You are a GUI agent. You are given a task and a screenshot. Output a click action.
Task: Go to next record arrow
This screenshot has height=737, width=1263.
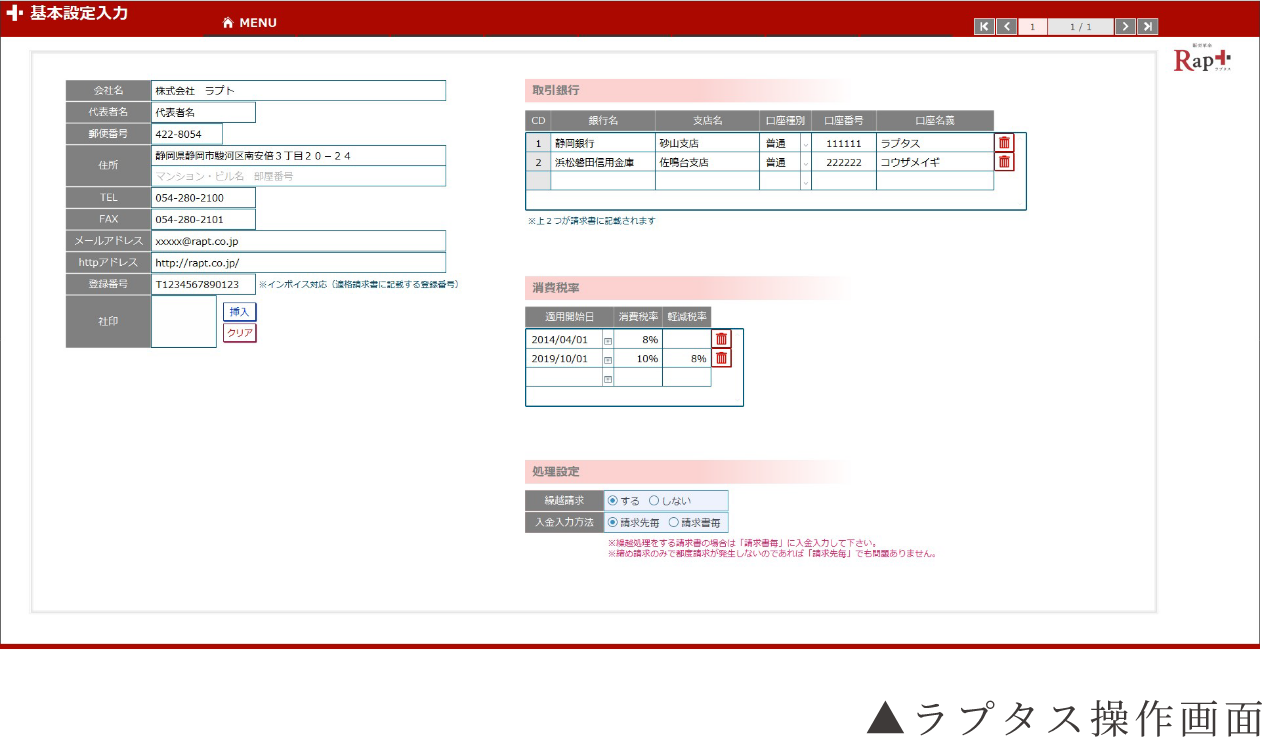click(x=1125, y=27)
